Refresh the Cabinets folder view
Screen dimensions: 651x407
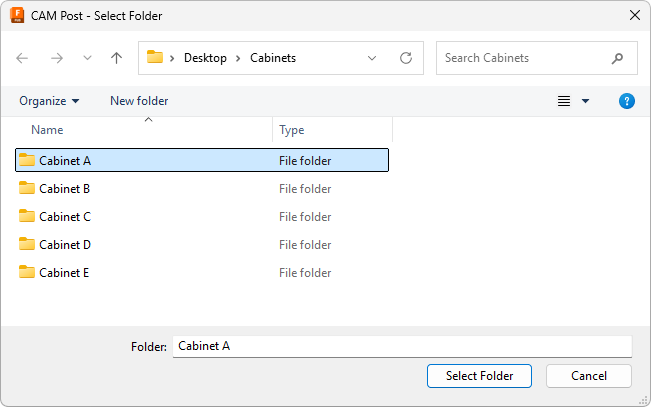(x=406, y=58)
